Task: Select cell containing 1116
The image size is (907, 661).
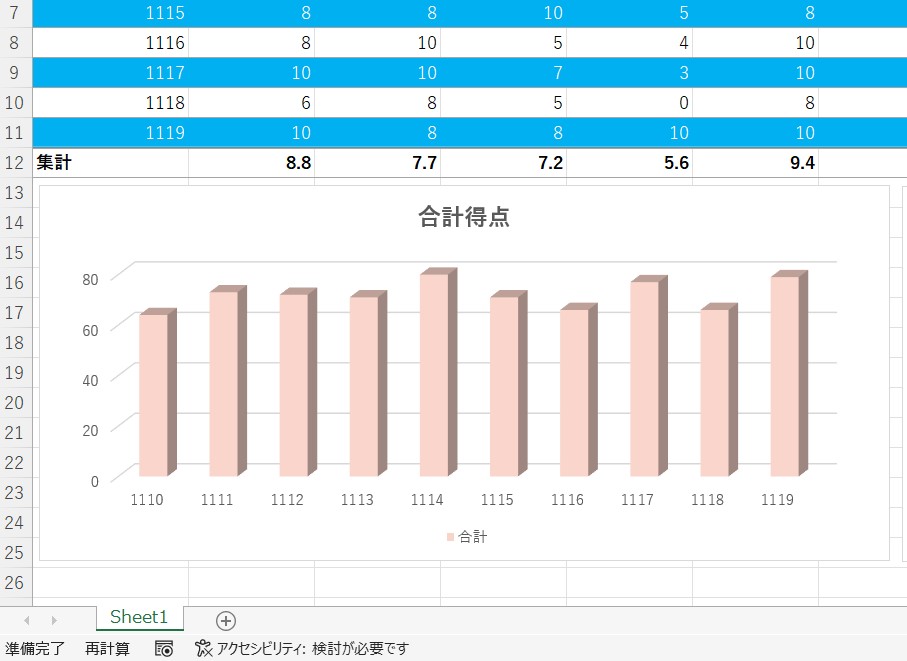Action: (110, 42)
